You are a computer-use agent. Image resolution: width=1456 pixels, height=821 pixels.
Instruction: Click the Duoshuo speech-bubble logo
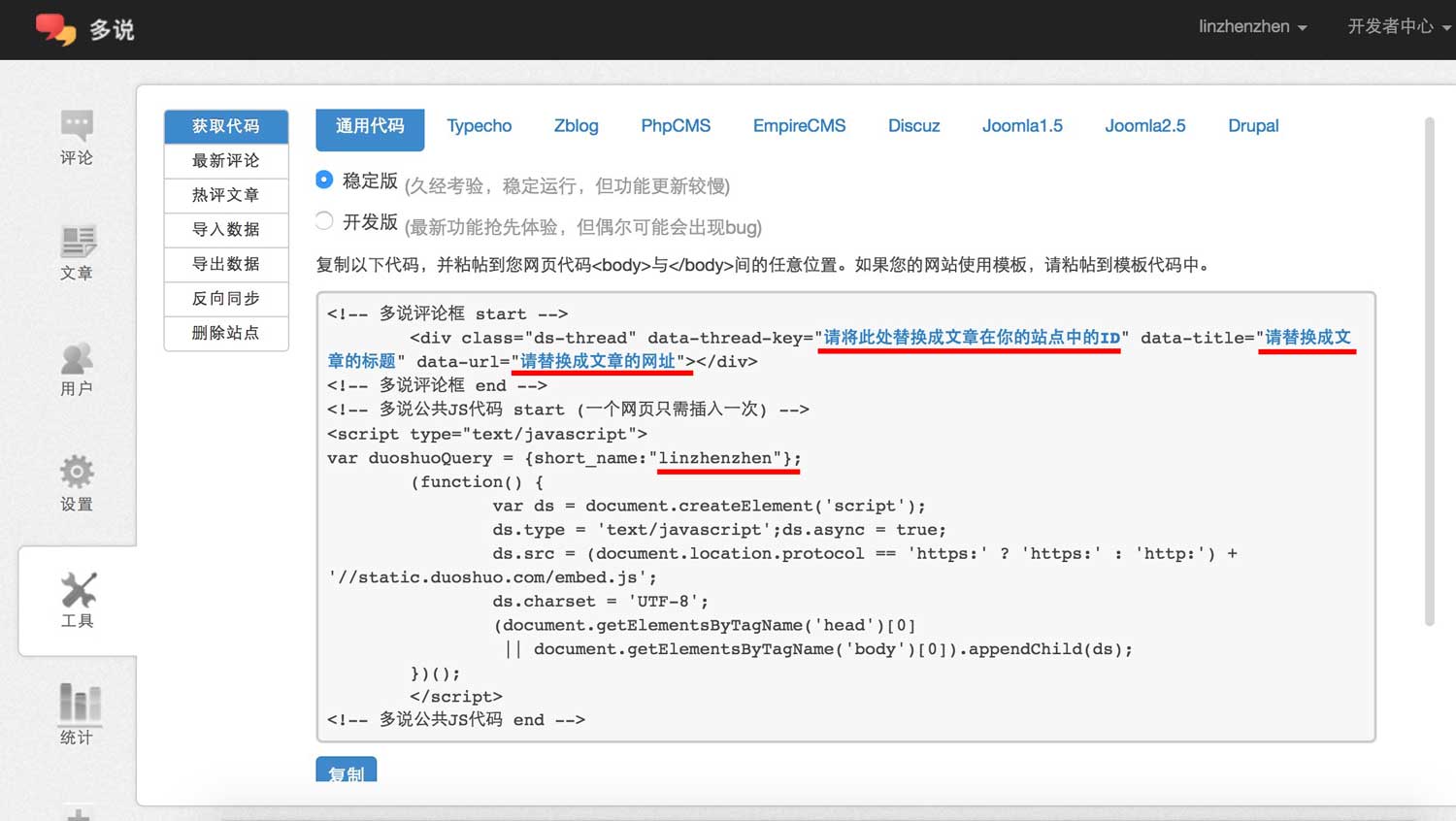(55, 29)
